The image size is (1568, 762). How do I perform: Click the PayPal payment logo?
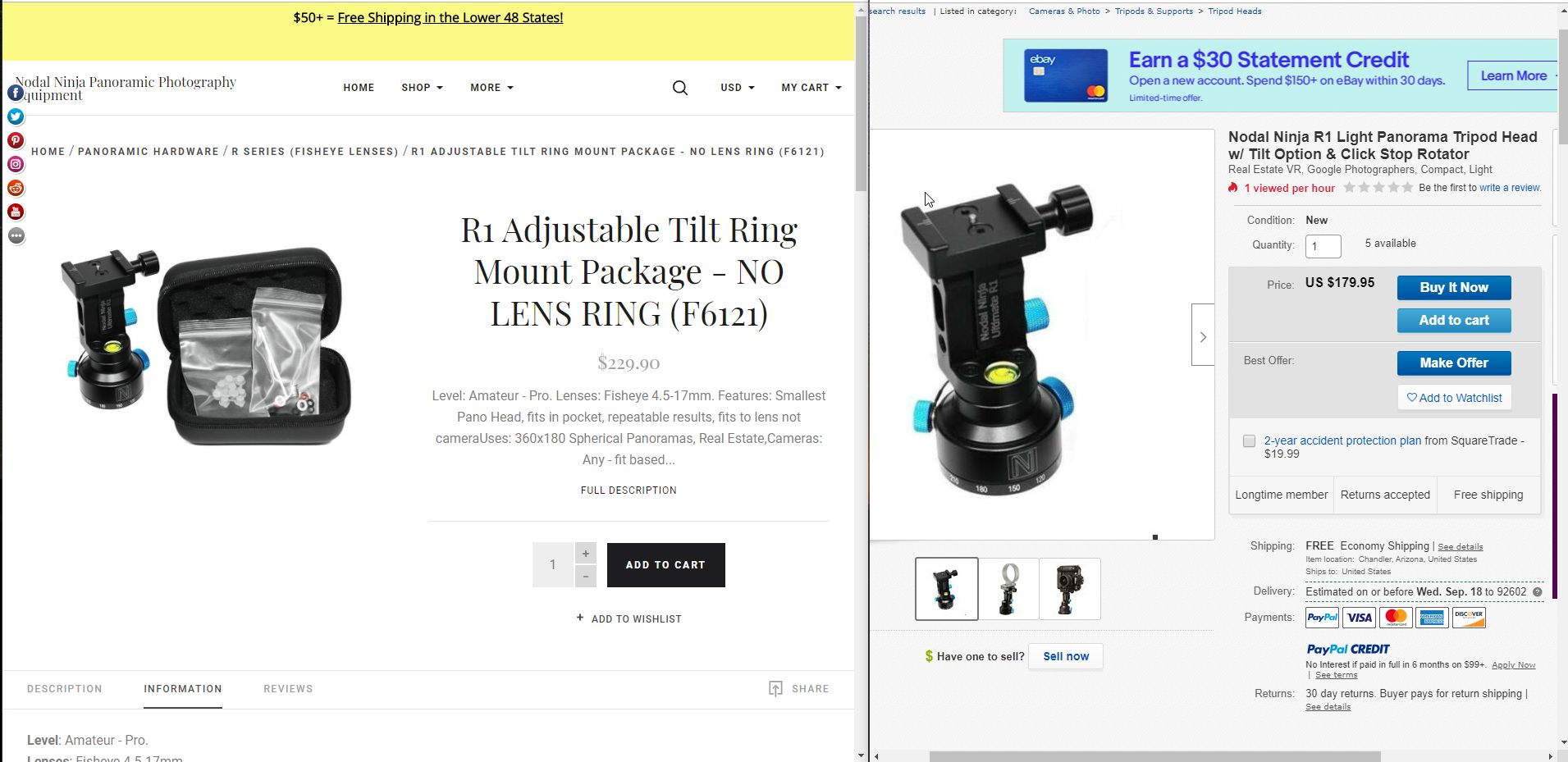click(1322, 617)
